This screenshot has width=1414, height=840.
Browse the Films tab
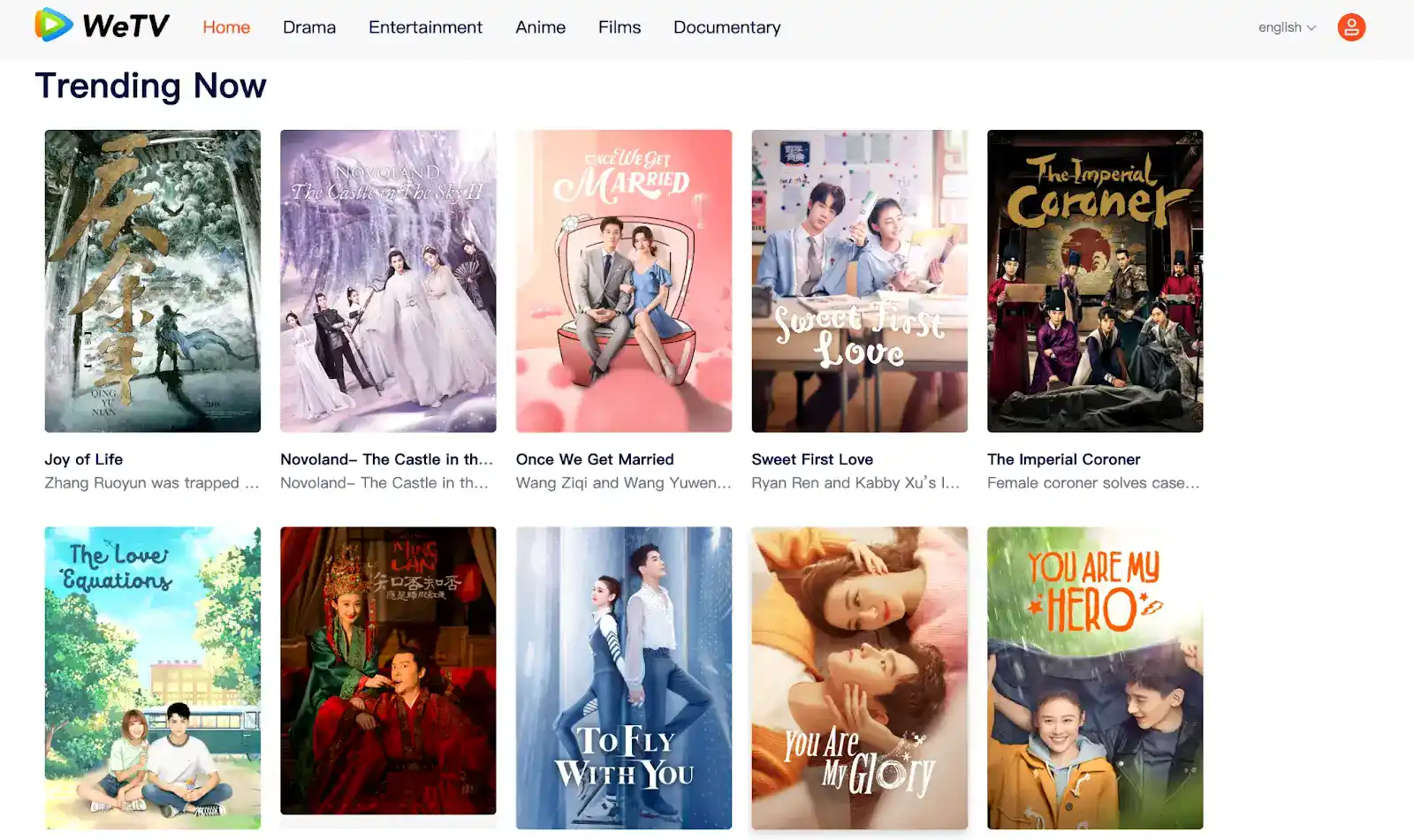620,27
